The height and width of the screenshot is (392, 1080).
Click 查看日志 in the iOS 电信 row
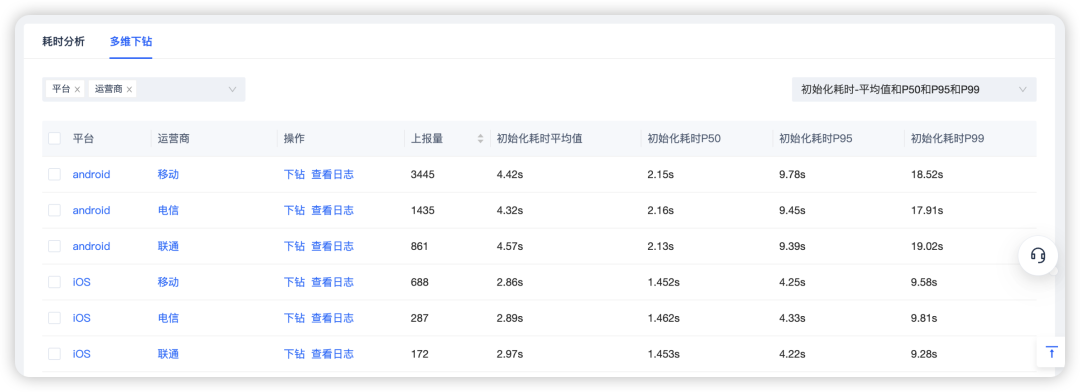[x=333, y=318]
